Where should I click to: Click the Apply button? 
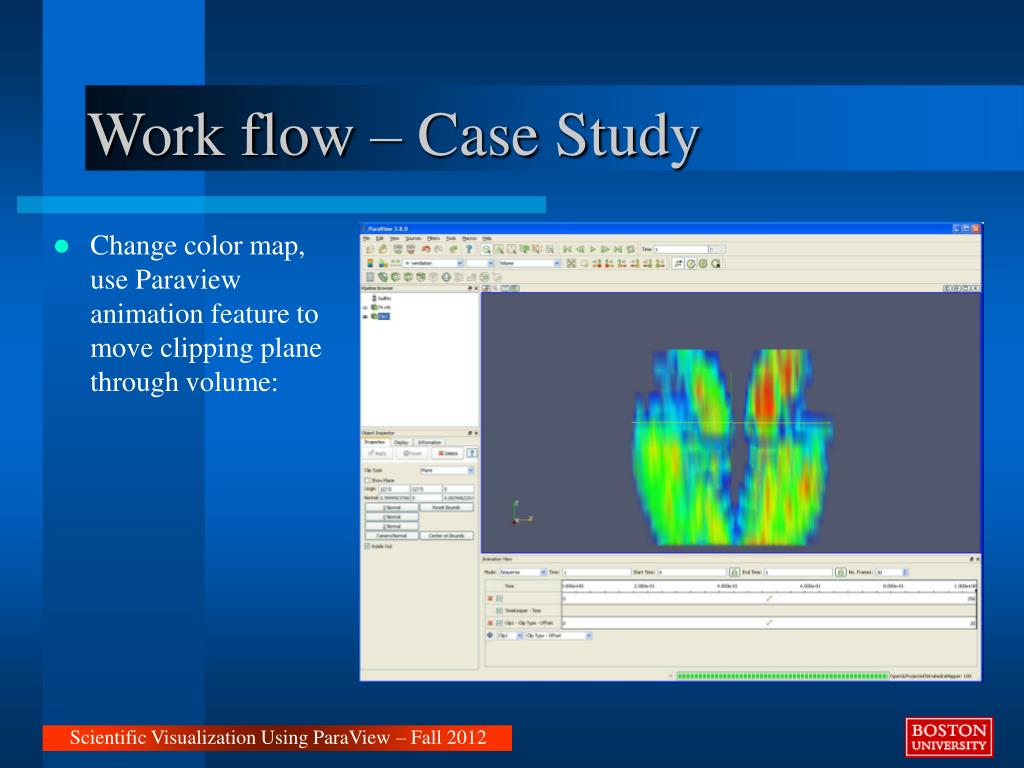(x=377, y=453)
